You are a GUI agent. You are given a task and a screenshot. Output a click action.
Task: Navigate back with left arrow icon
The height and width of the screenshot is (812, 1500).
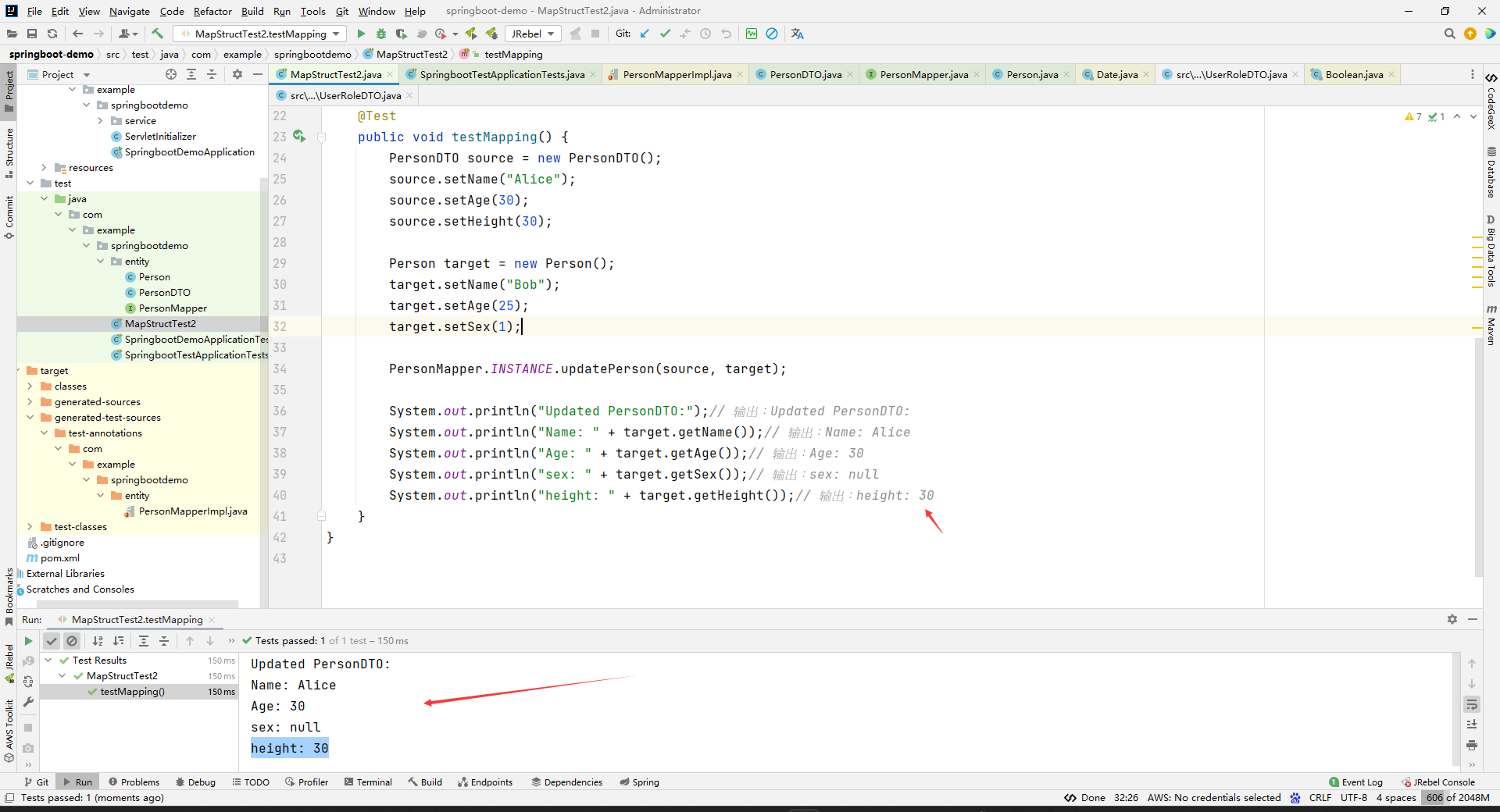pyautogui.click(x=77, y=34)
